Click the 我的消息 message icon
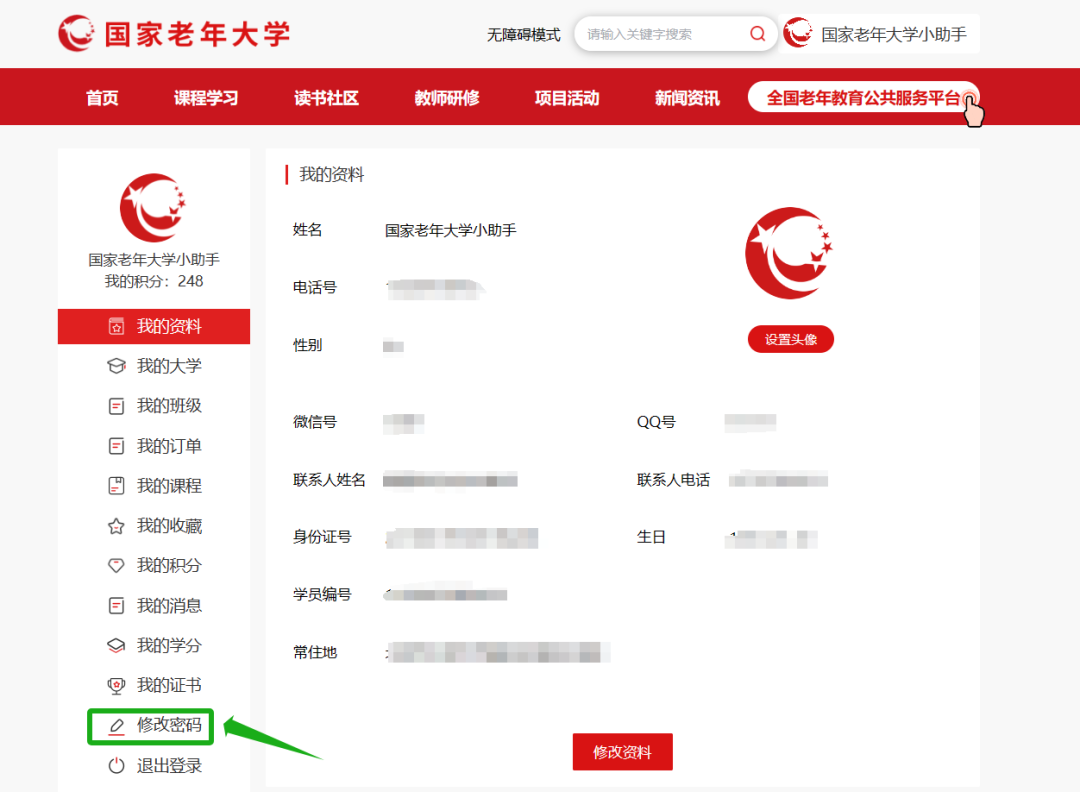 (x=116, y=605)
